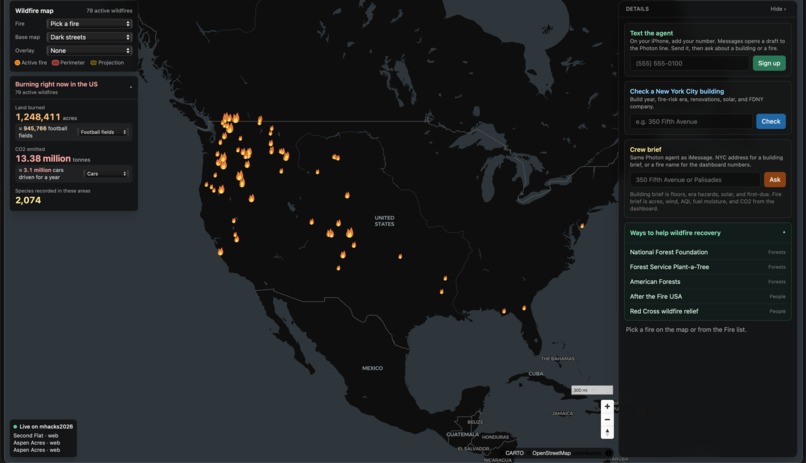The width and height of the screenshot is (806, 463).
Task: Select the southernmost fire marker in New Mexico
Action: pos(338,268)
